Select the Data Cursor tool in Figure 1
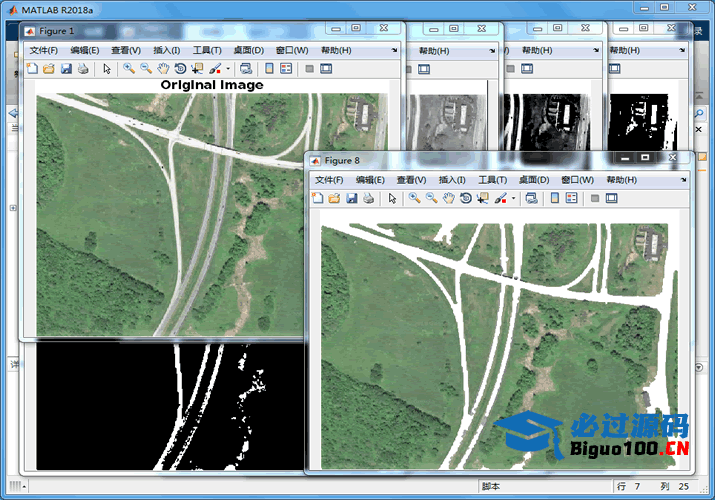 point(197,69)
